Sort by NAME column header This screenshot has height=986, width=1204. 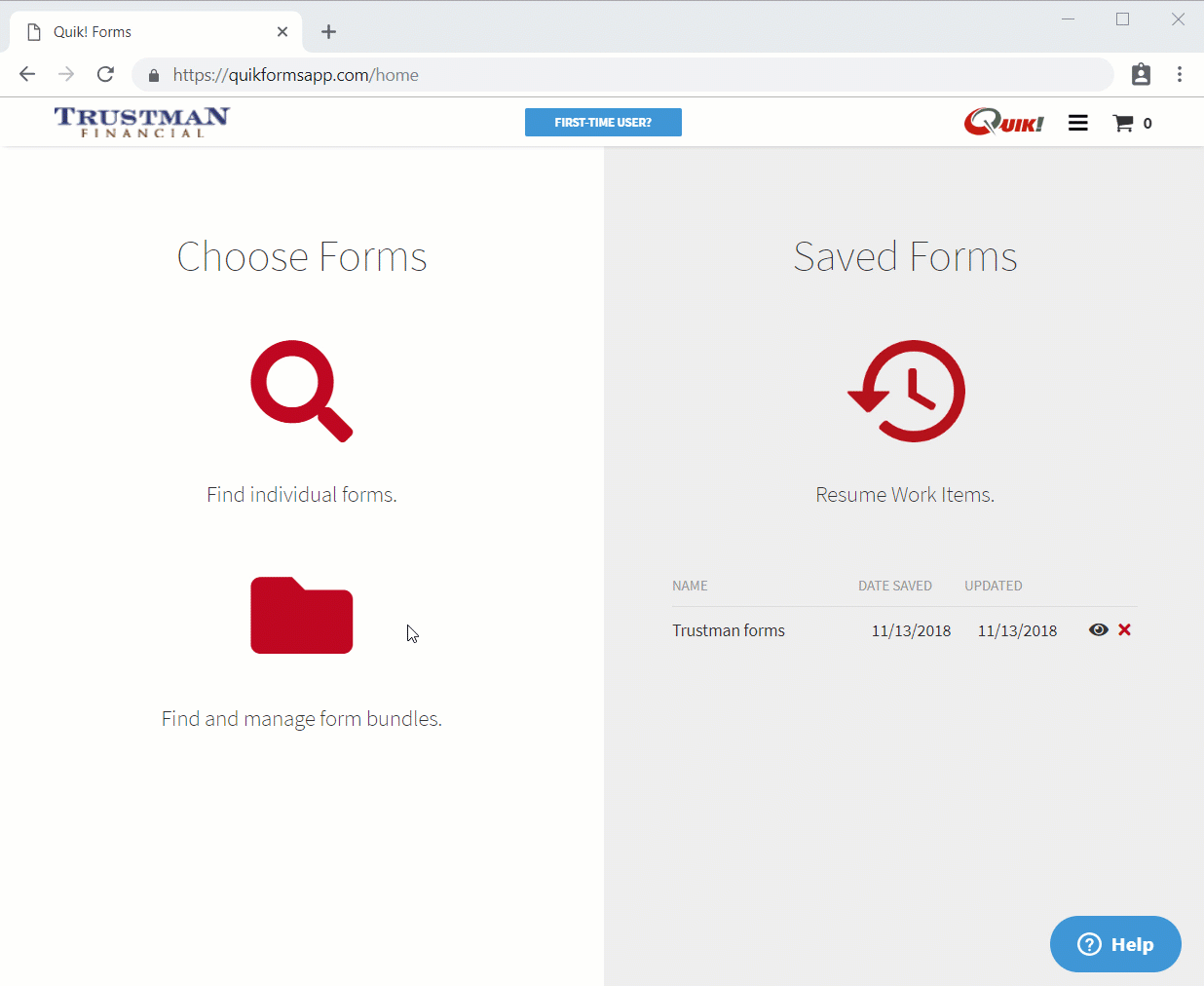pos(690,586)
